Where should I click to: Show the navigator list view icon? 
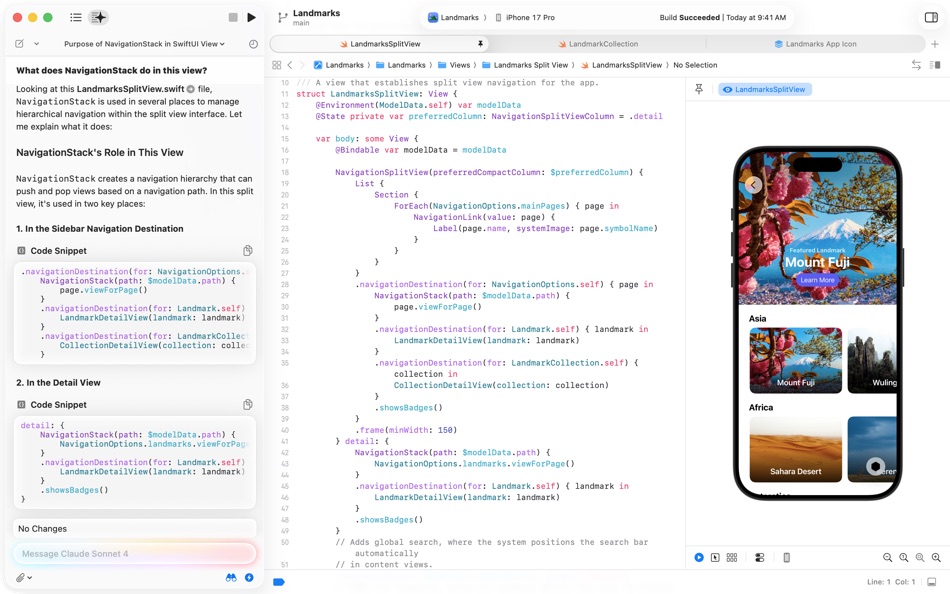coord(76,18)
